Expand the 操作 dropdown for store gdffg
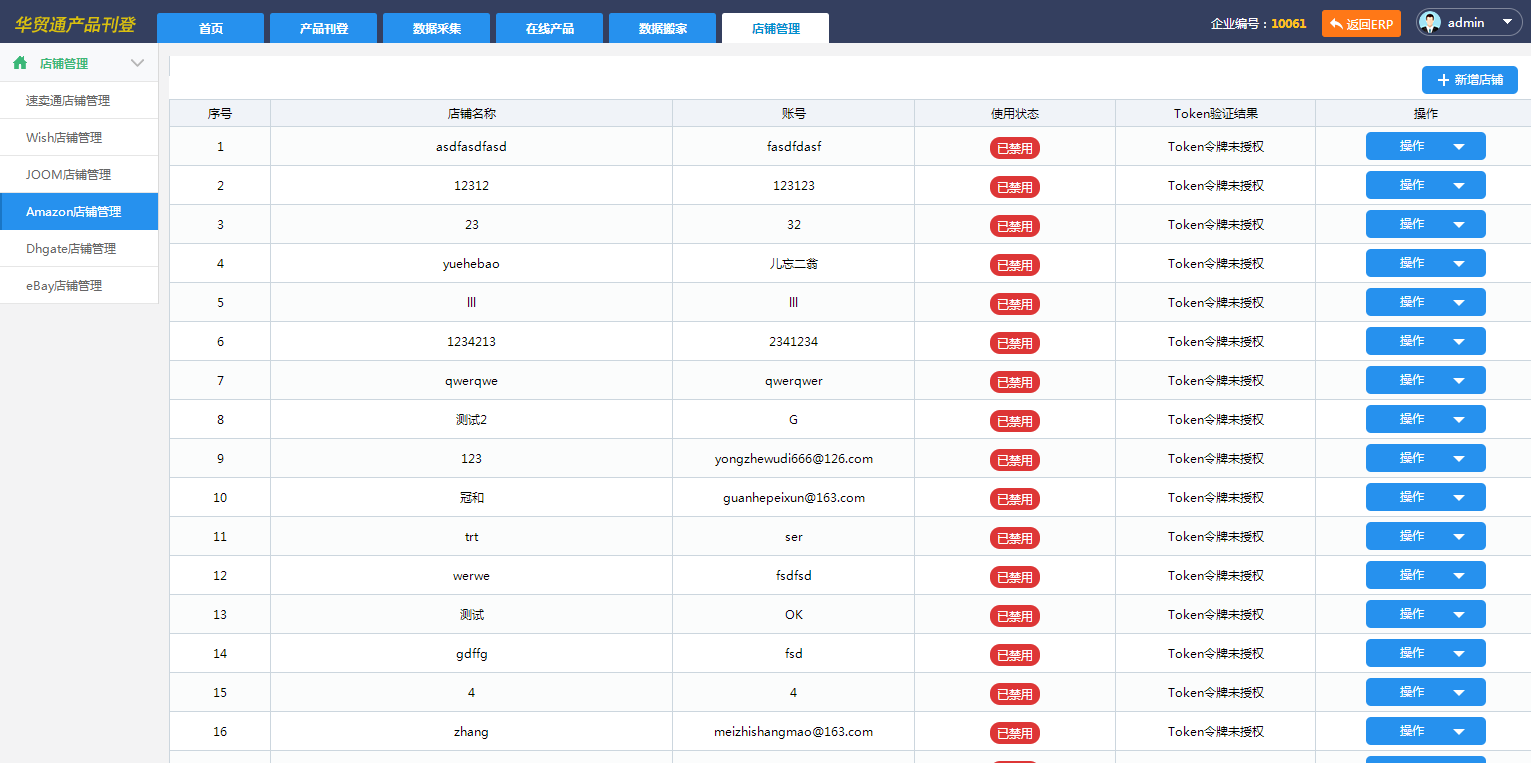Image resolution: width=1531 pixels, height=763 pixels. tap(1425, 653)
